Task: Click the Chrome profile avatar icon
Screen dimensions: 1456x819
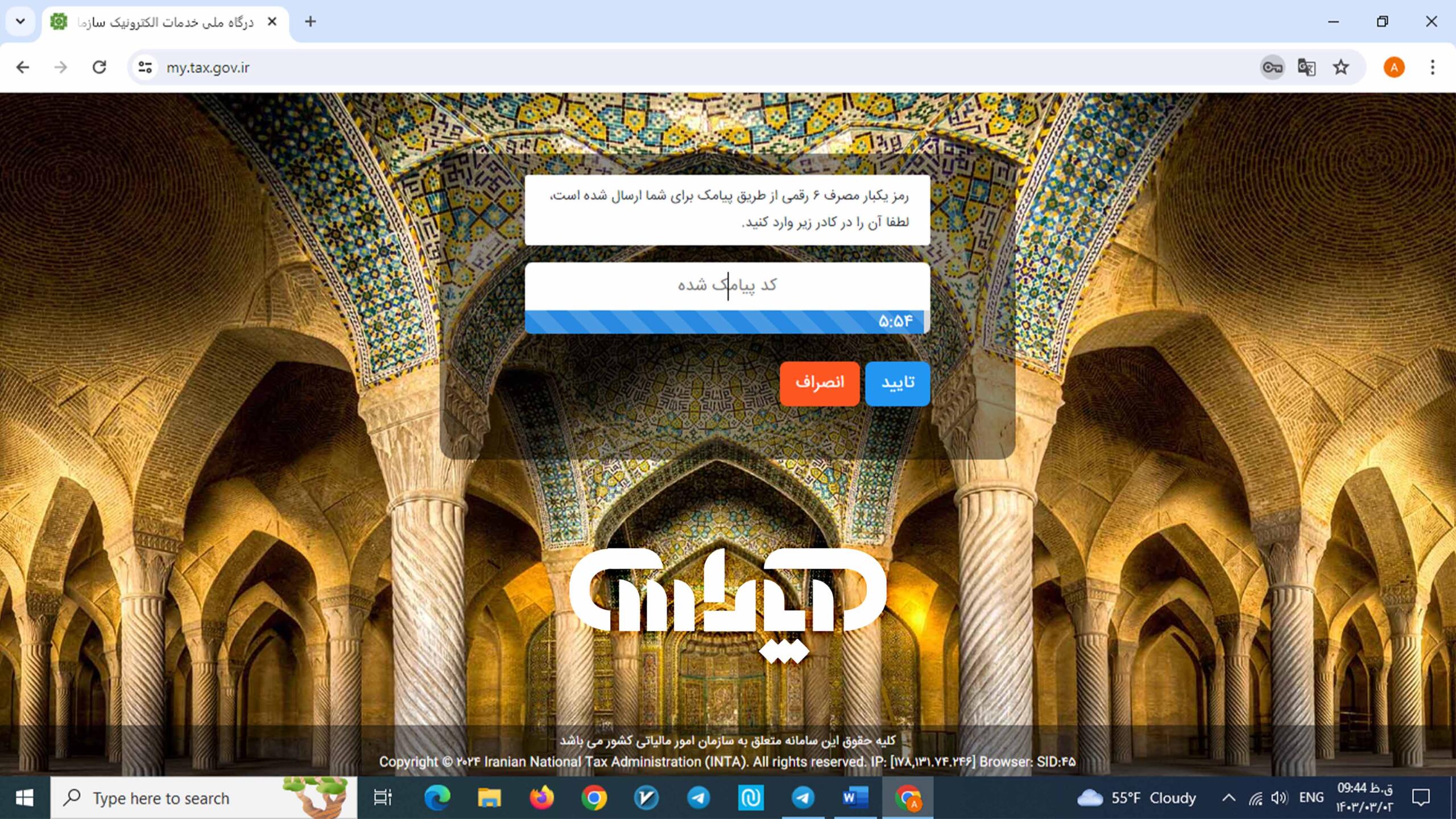Action: pyautogui.click(x=1394, y=67)
